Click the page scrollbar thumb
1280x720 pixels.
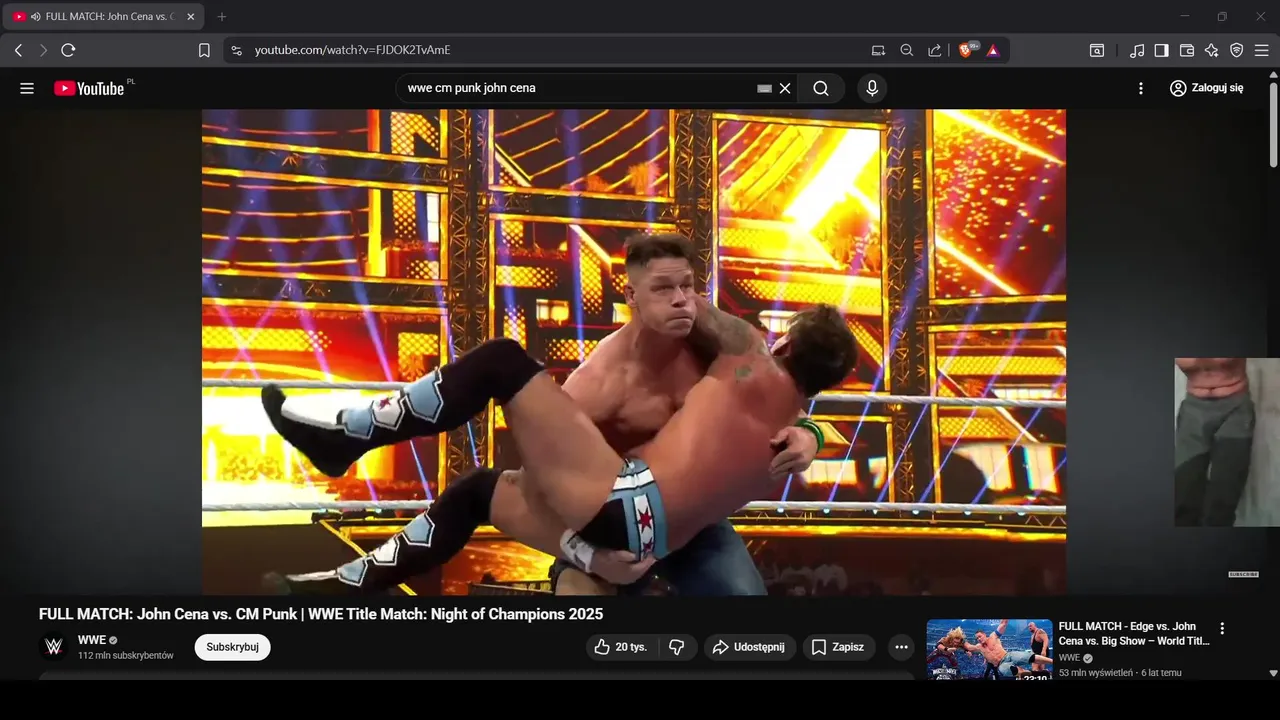click(1273, 124)
